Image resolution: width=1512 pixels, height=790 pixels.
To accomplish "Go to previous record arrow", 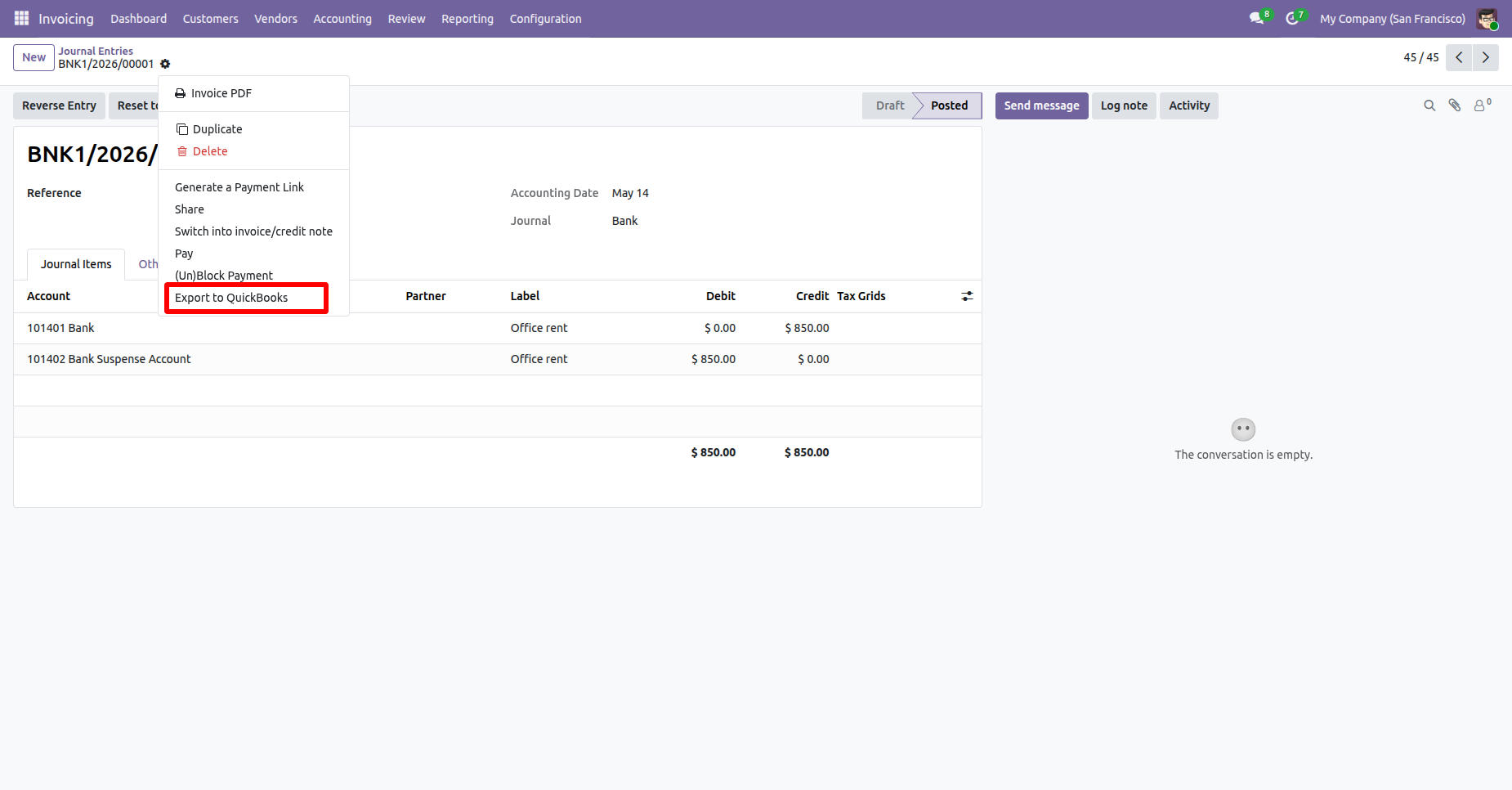I will (x=1459, y=57).
